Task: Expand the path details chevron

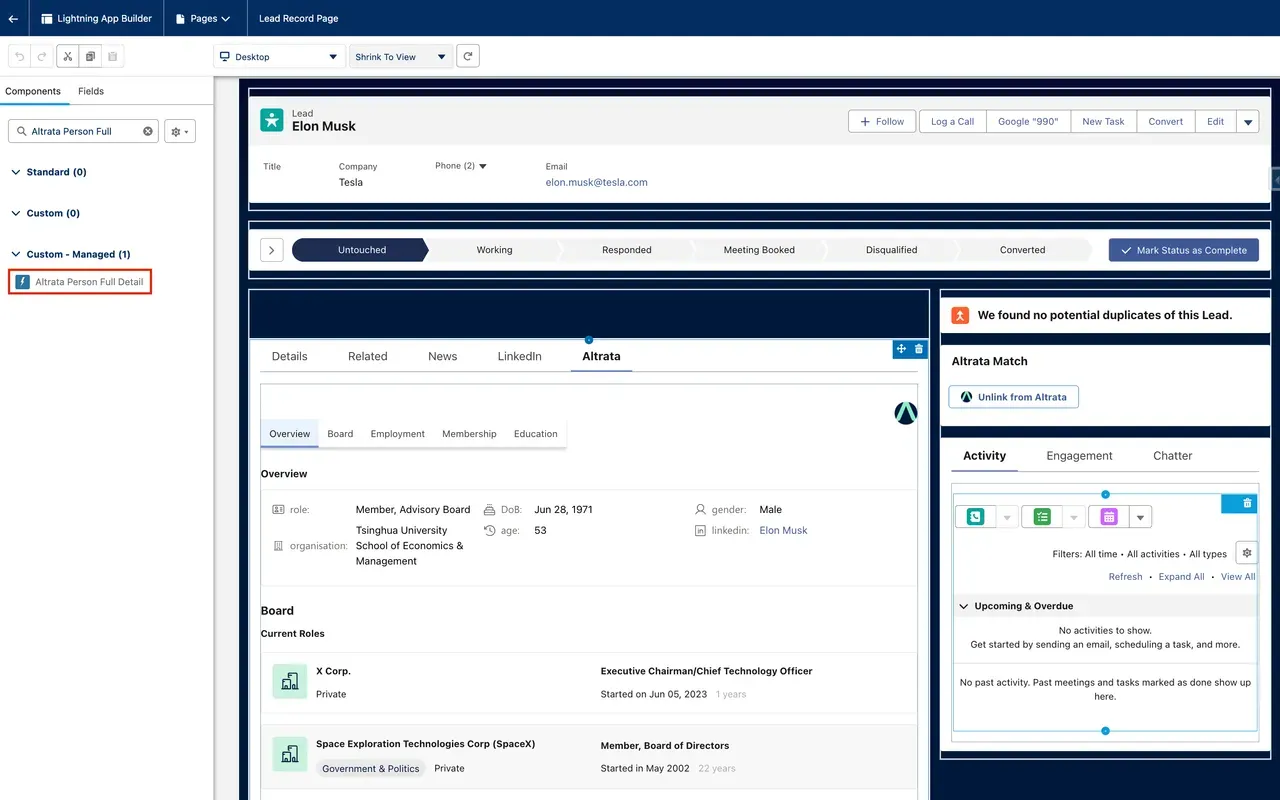Action: click(272, 250)
